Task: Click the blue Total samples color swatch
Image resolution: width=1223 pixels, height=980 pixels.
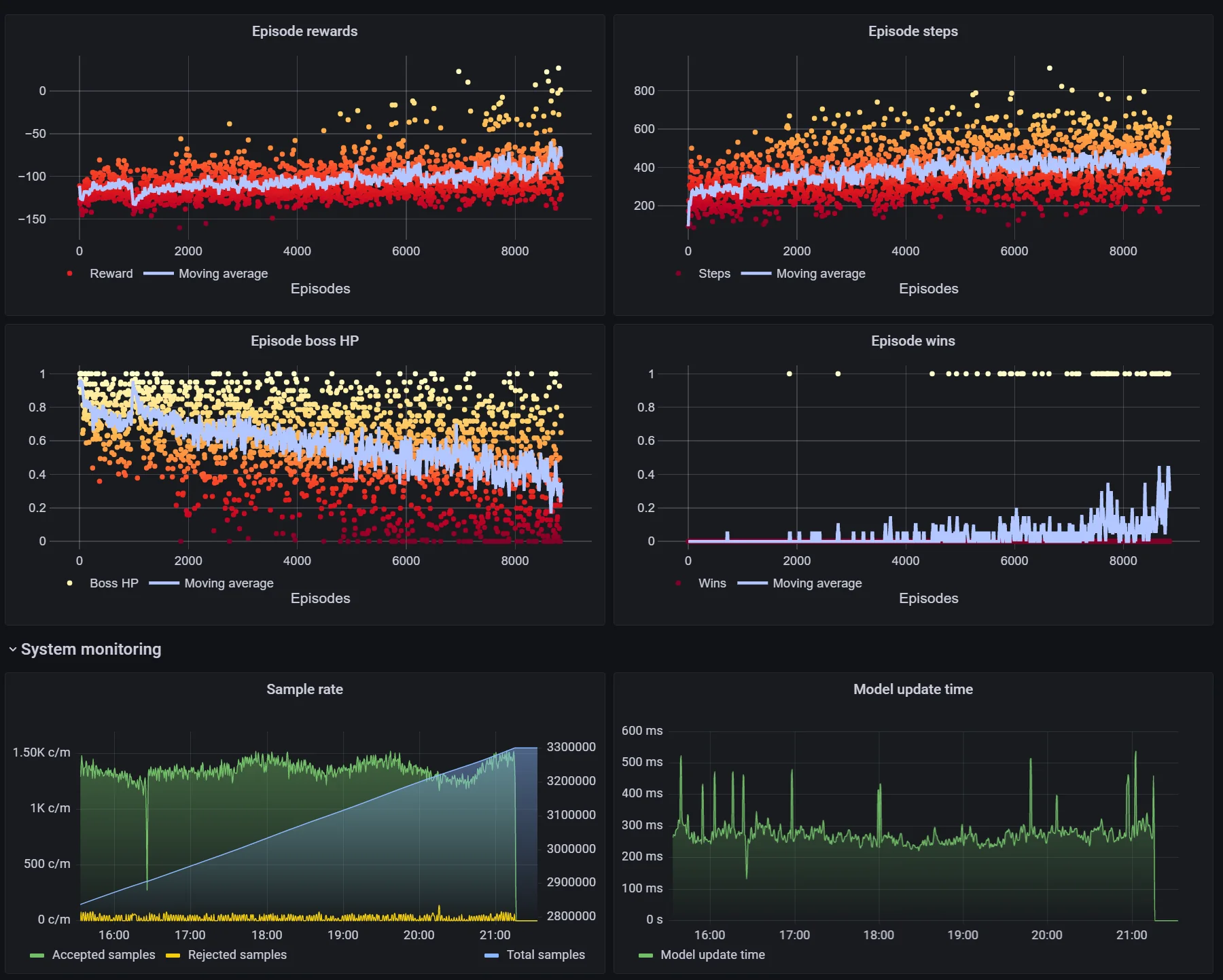Action: pyautogui.click(x=491, y=956)
